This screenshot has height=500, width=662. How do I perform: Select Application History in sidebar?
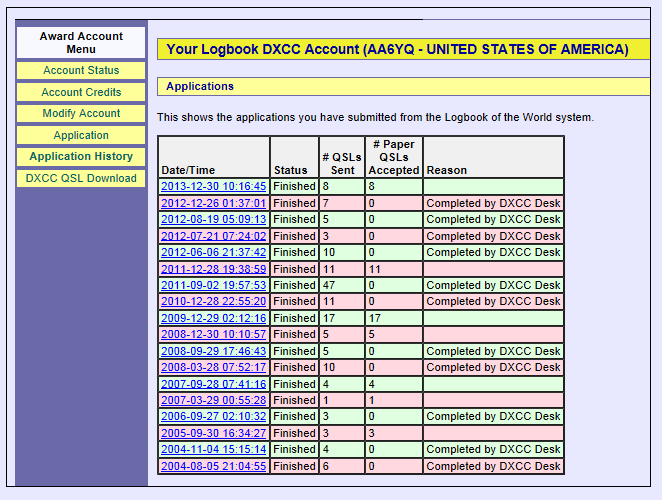(x=81, y=156)
